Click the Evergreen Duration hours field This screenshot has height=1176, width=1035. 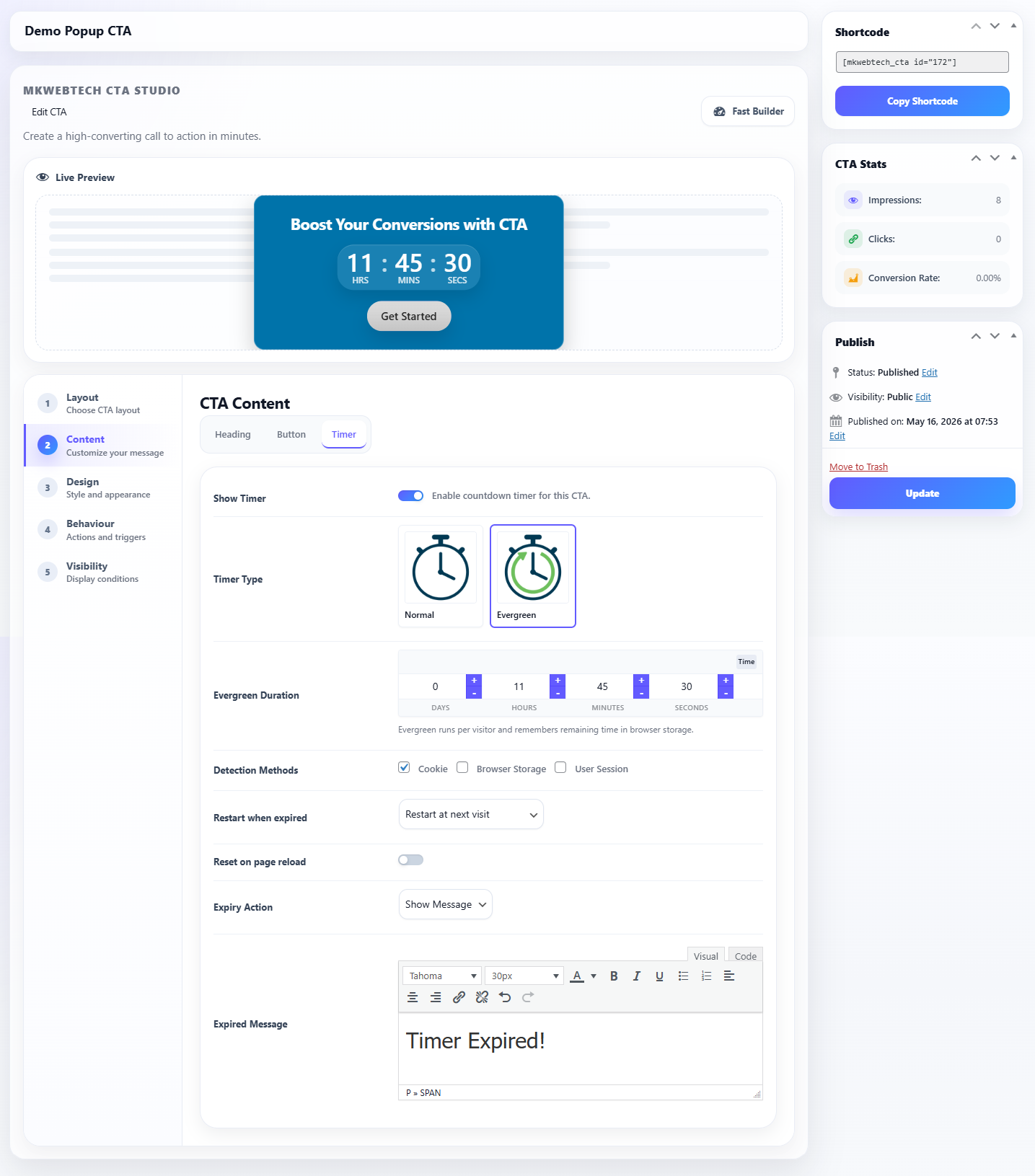click(x=519, y=686)
